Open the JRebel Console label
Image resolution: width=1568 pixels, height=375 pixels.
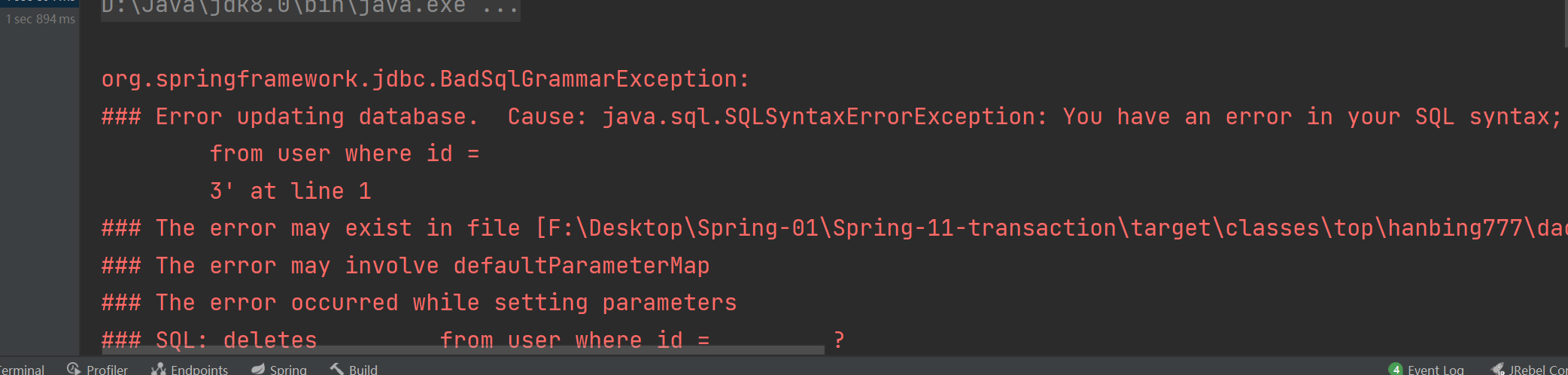coord(1538,370)
